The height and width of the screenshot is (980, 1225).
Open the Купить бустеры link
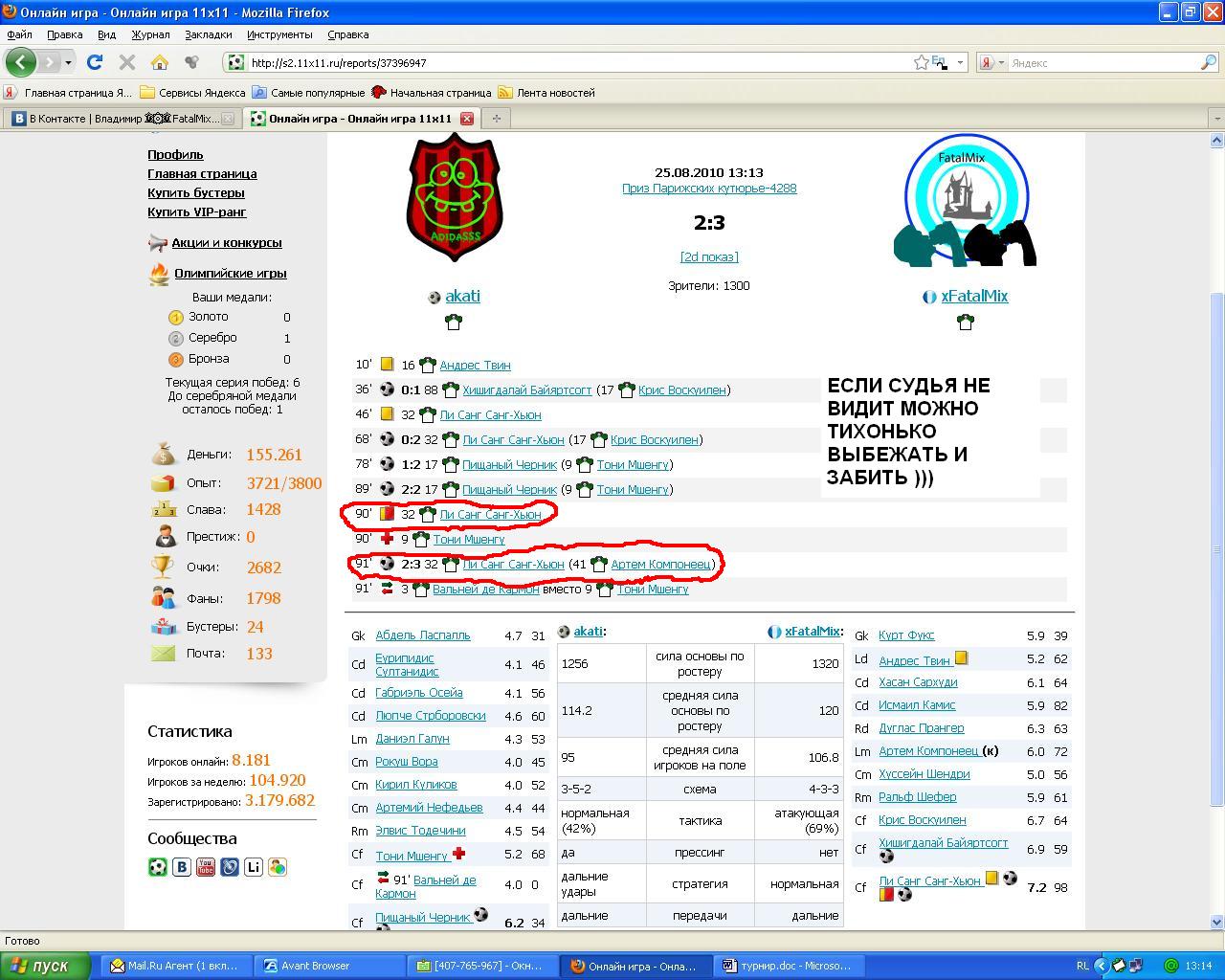195,192
